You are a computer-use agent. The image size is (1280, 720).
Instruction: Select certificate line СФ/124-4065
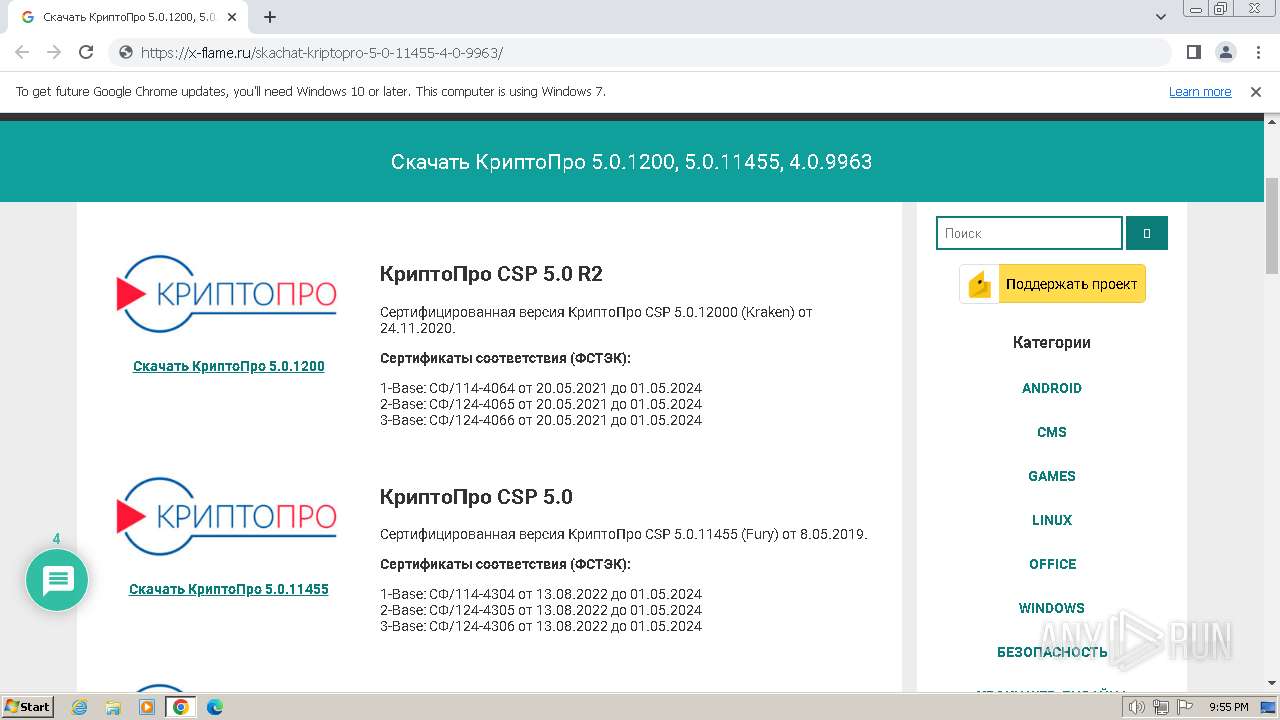tap(541, 404)
